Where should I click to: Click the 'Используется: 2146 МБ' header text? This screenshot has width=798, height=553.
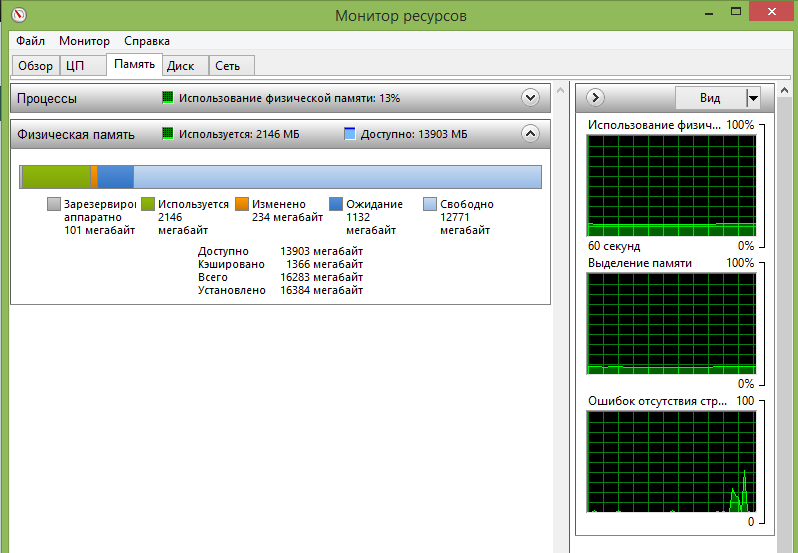[239, 134]
